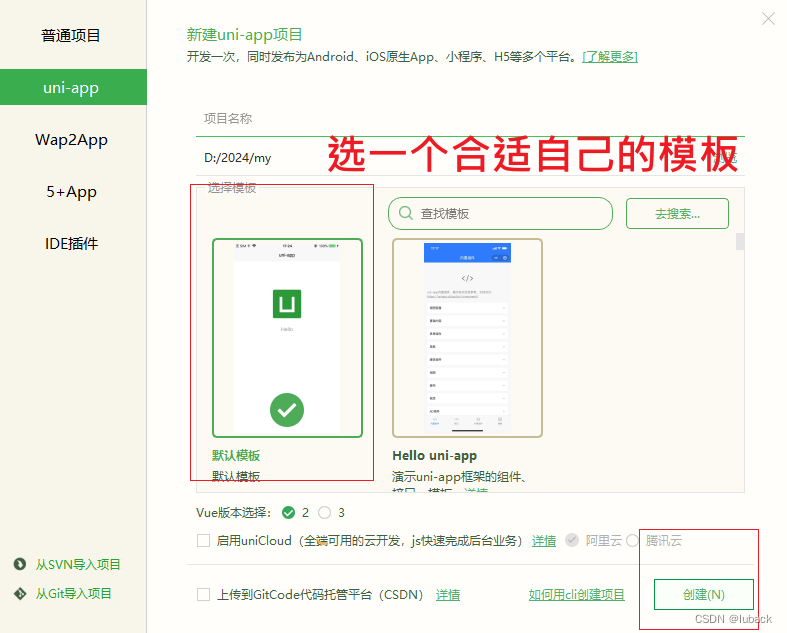Open 详情 link beside uniCloud option

pos(544,541)
